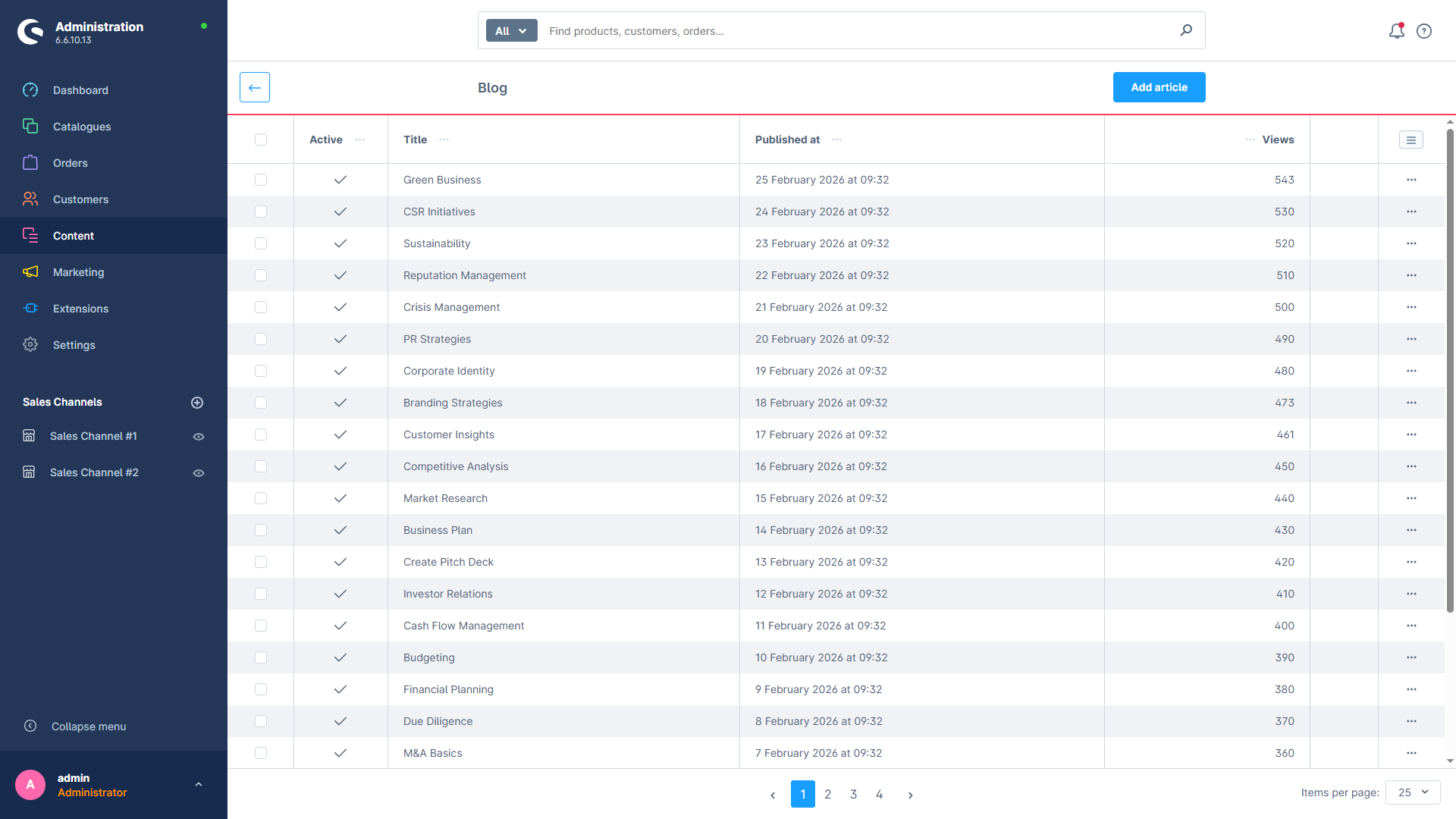This screenshot has height=819, width=1456.
Task: Sort by the Views column header
Action: point(1279,140)
